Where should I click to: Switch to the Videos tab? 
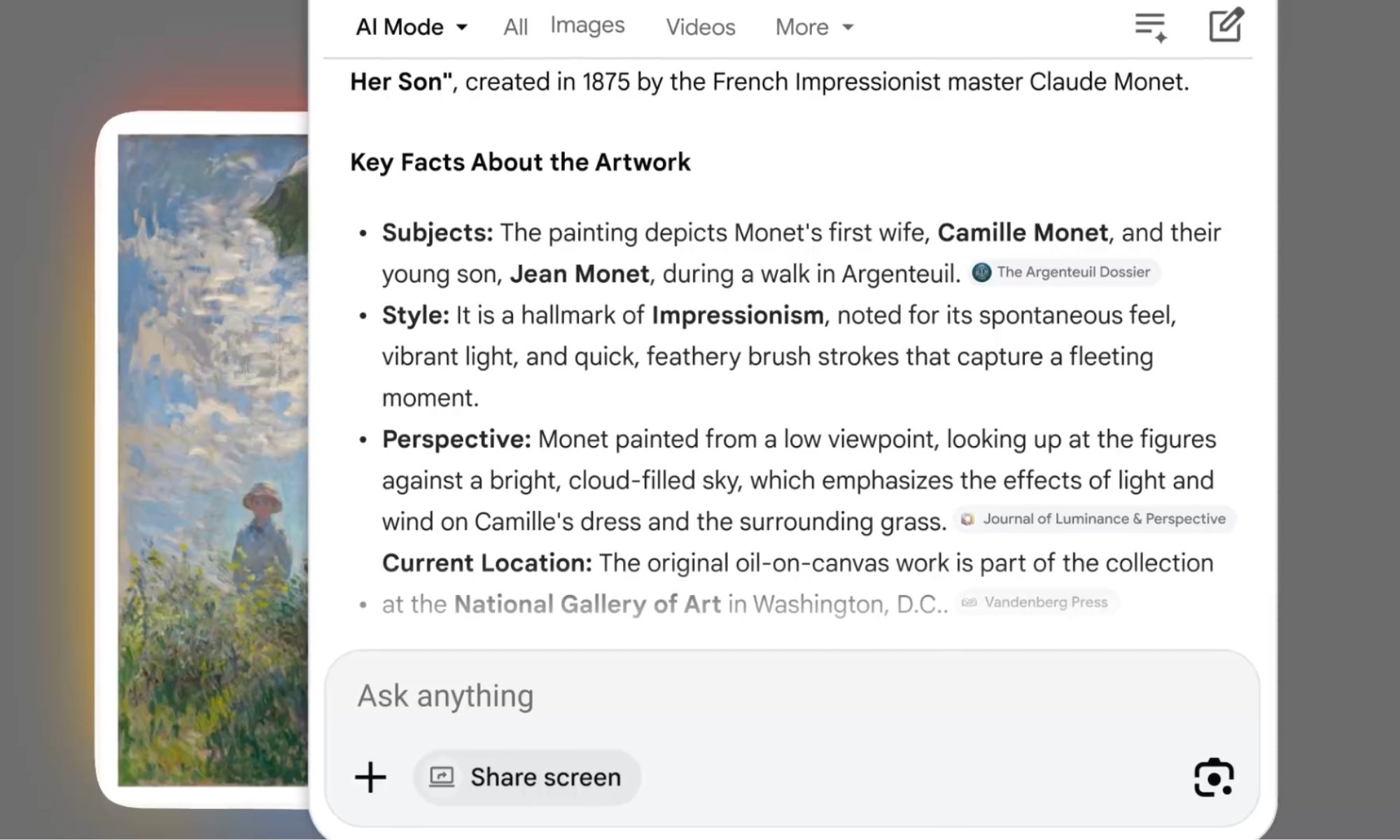pos(699,27)
